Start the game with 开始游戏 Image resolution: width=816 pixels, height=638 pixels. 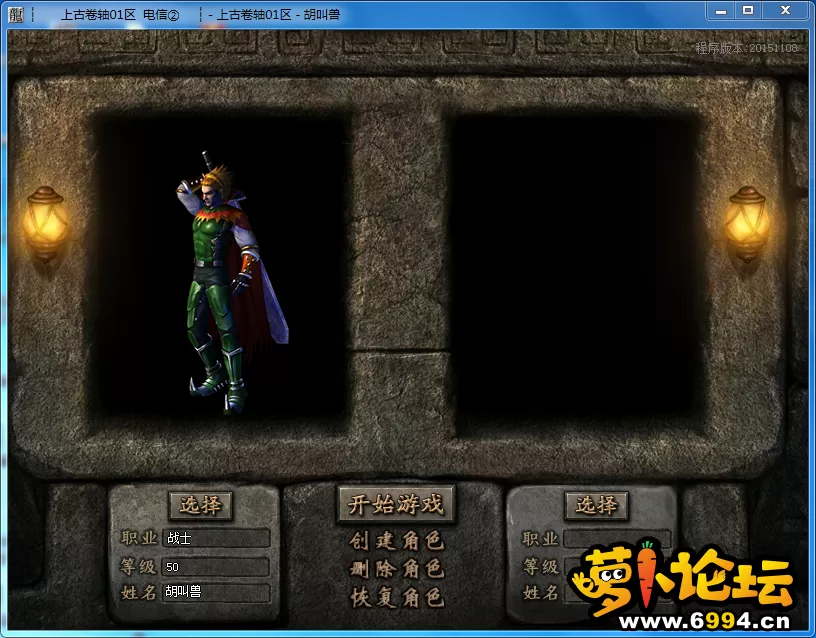396,504
